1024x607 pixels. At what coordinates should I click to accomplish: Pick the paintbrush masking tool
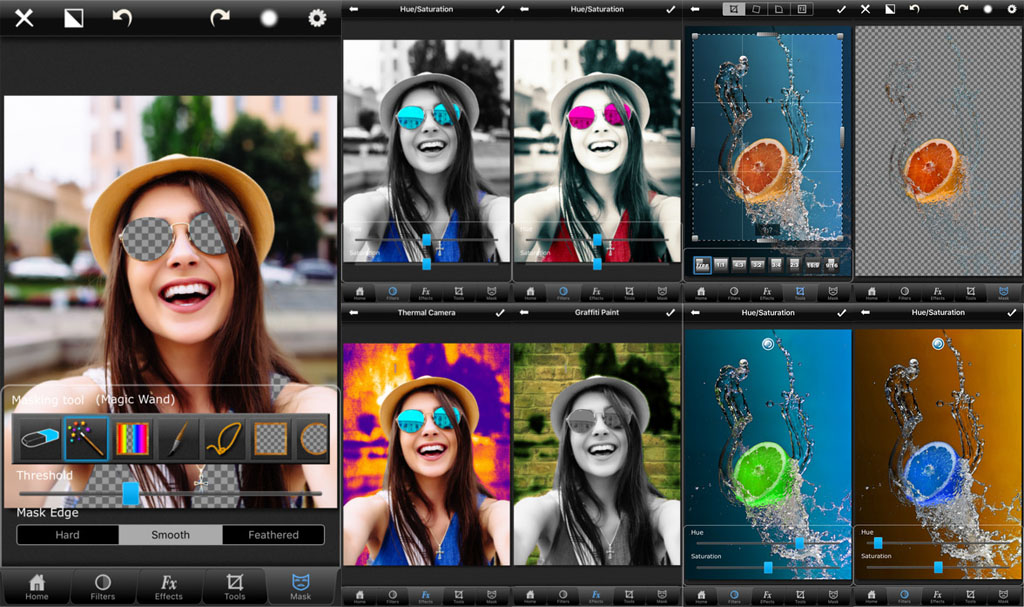(178, 438)
